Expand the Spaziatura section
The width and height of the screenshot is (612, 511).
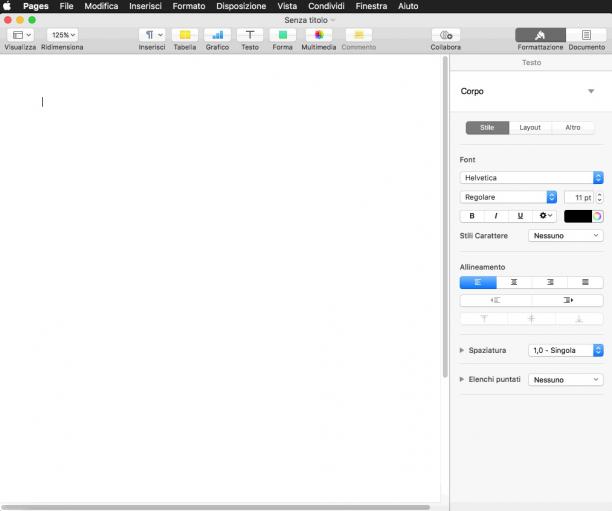pyautogui.click(x=462, y=350)
